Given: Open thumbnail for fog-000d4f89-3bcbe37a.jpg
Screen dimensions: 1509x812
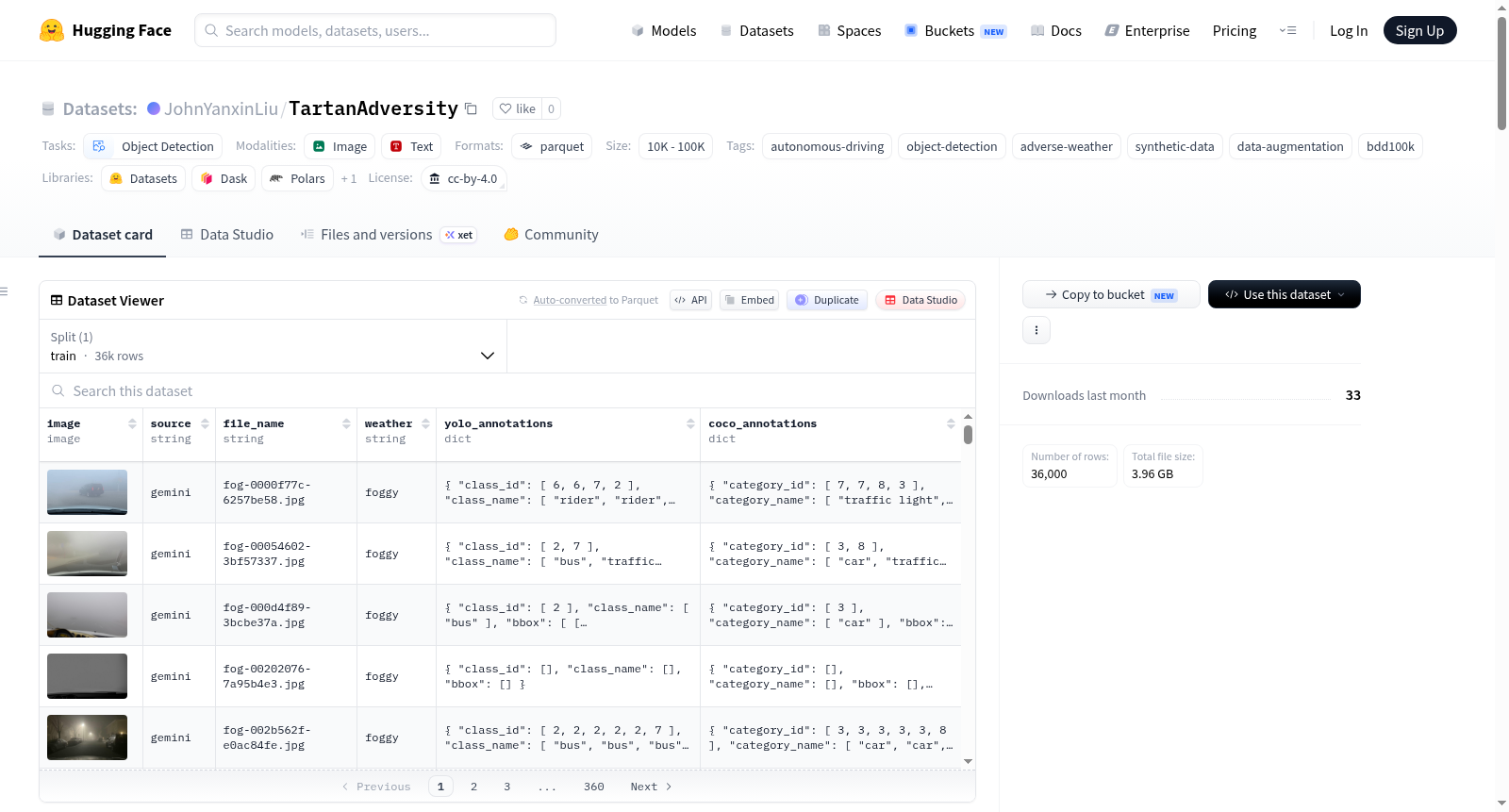Looking at the screenshot, I should (87, 615).
